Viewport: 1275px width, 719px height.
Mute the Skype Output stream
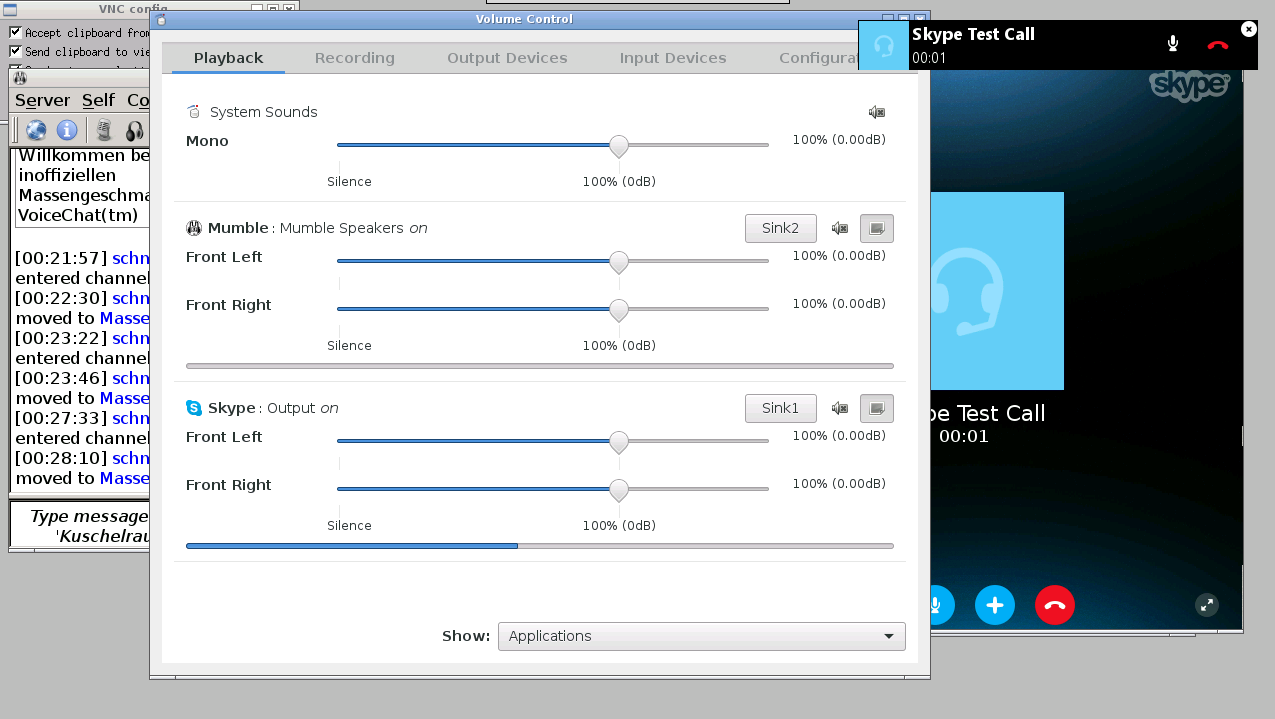tap(840, 408)
